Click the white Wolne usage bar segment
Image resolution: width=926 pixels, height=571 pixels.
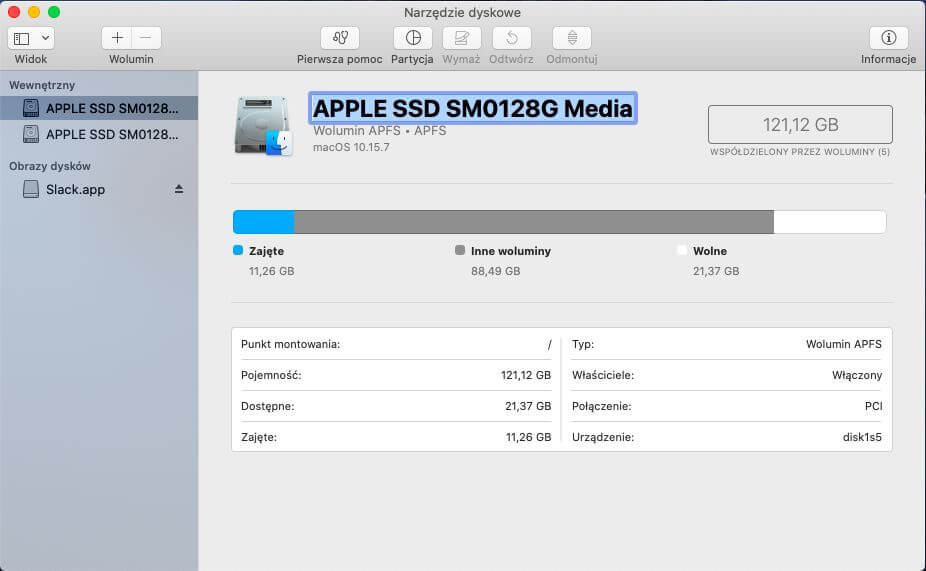830,222
